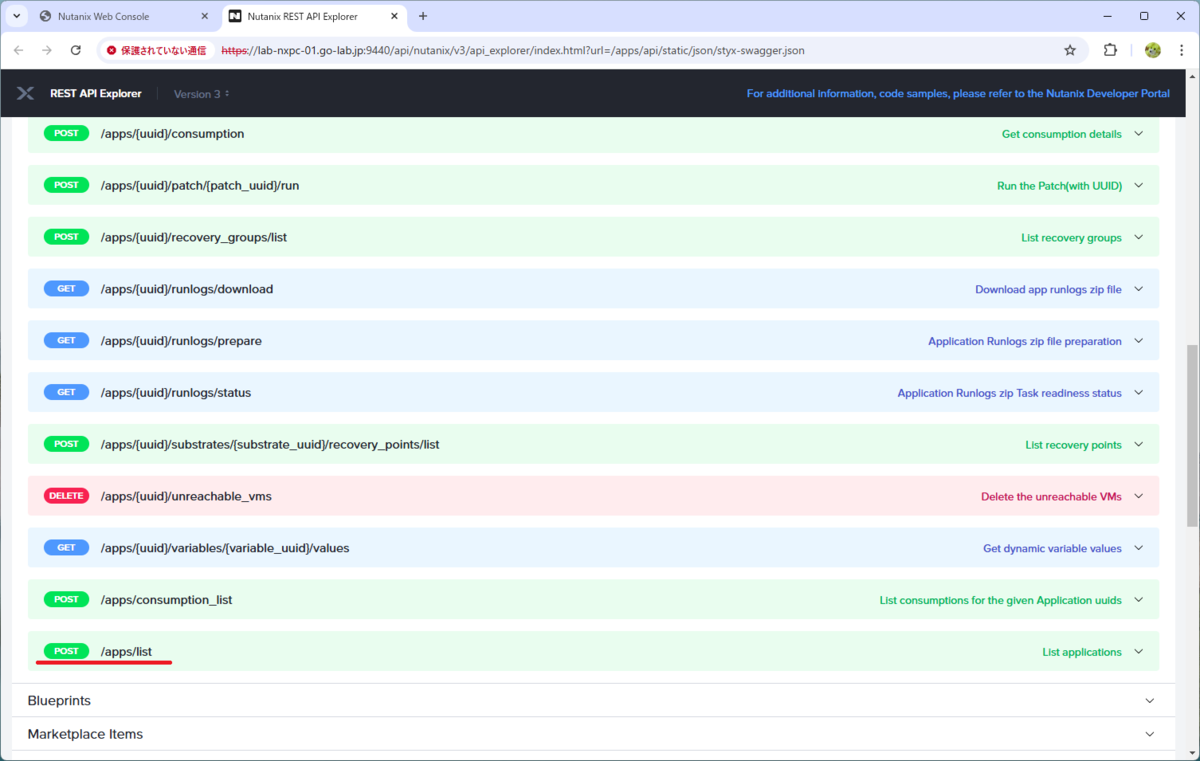Open the tab search dropdown arrow

(17, 16)
